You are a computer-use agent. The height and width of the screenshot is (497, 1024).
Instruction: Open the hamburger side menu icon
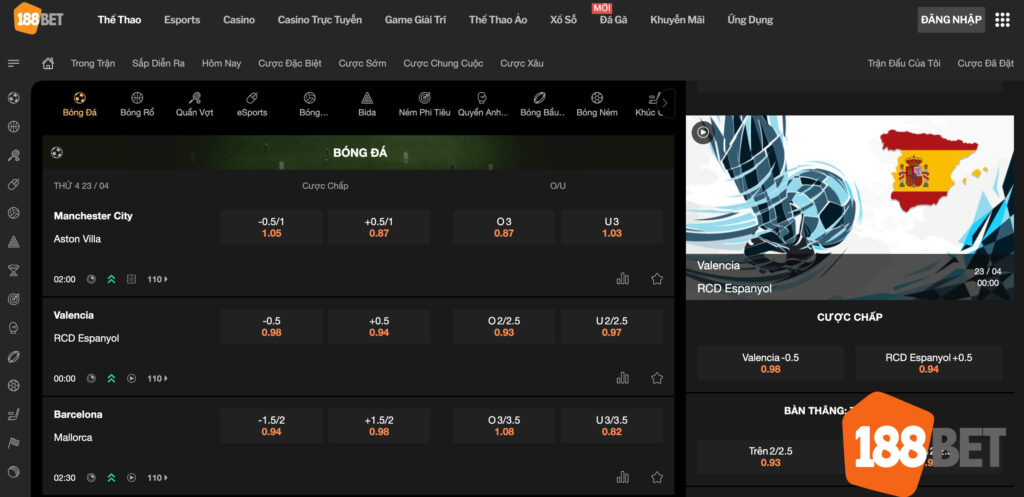(x=14, y=63)
